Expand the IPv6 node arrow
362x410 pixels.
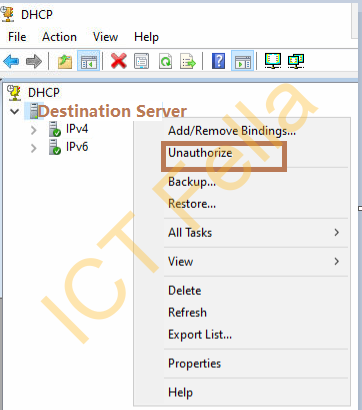click(x=34, y=148)
